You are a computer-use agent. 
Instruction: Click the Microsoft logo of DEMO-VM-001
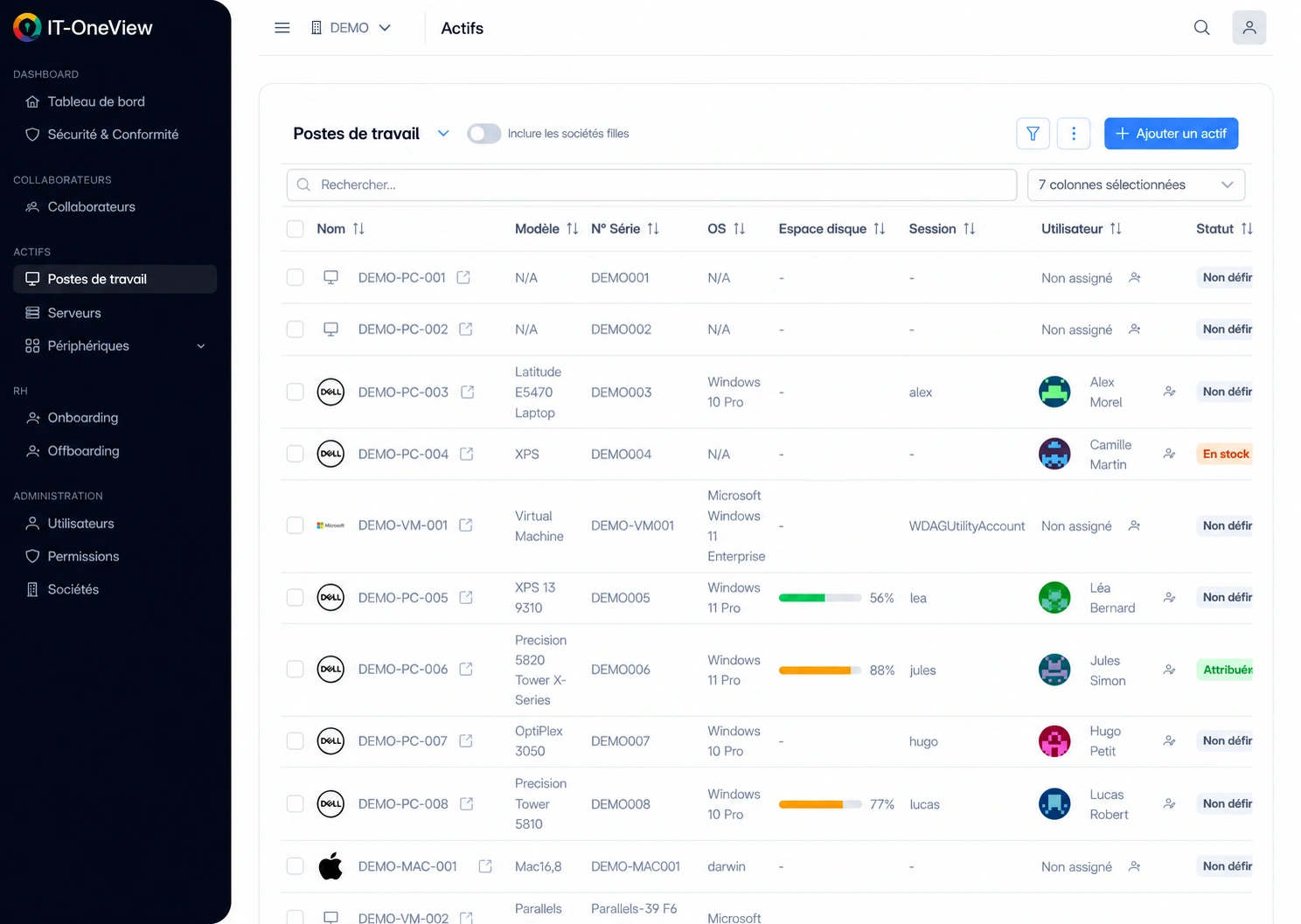pos(330,525)
